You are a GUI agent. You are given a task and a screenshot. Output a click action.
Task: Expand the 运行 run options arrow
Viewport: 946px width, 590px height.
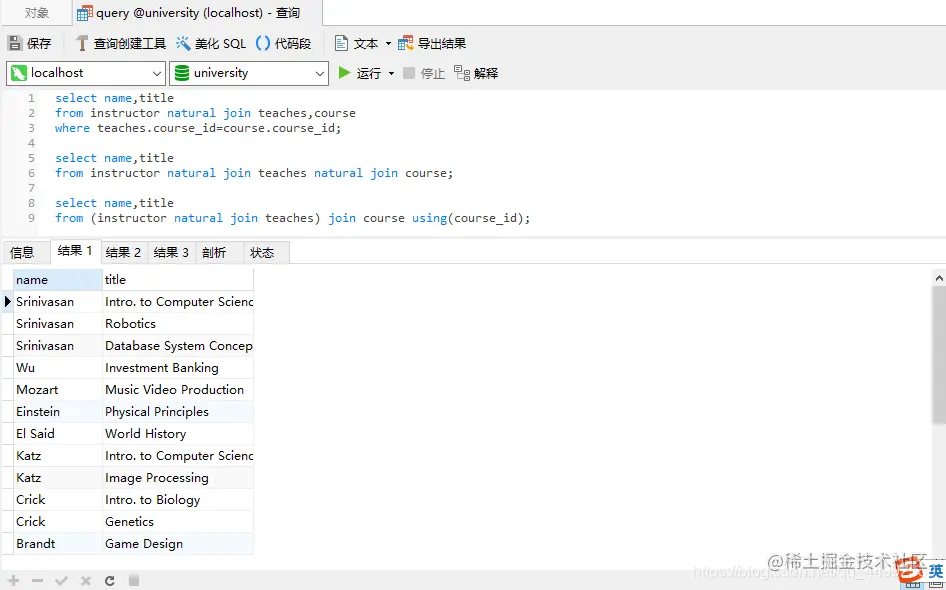tap(391, 73)
